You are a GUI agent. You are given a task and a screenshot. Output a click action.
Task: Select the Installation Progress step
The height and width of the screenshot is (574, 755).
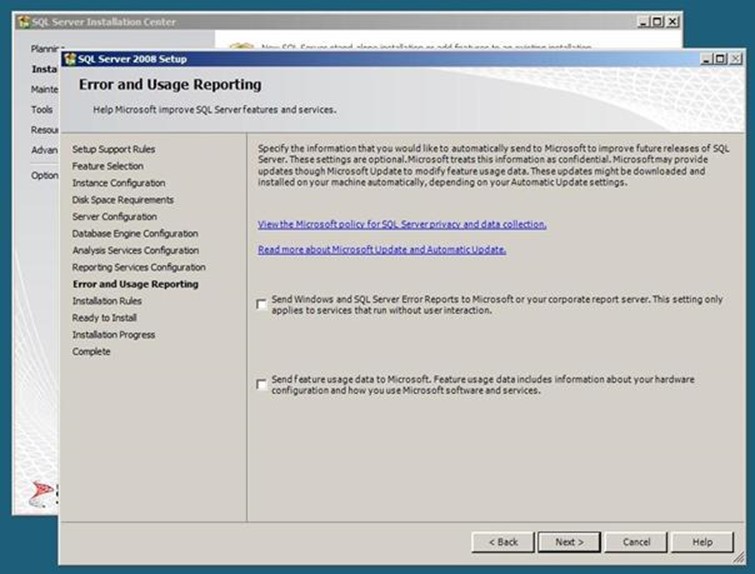tap(114, 335)
